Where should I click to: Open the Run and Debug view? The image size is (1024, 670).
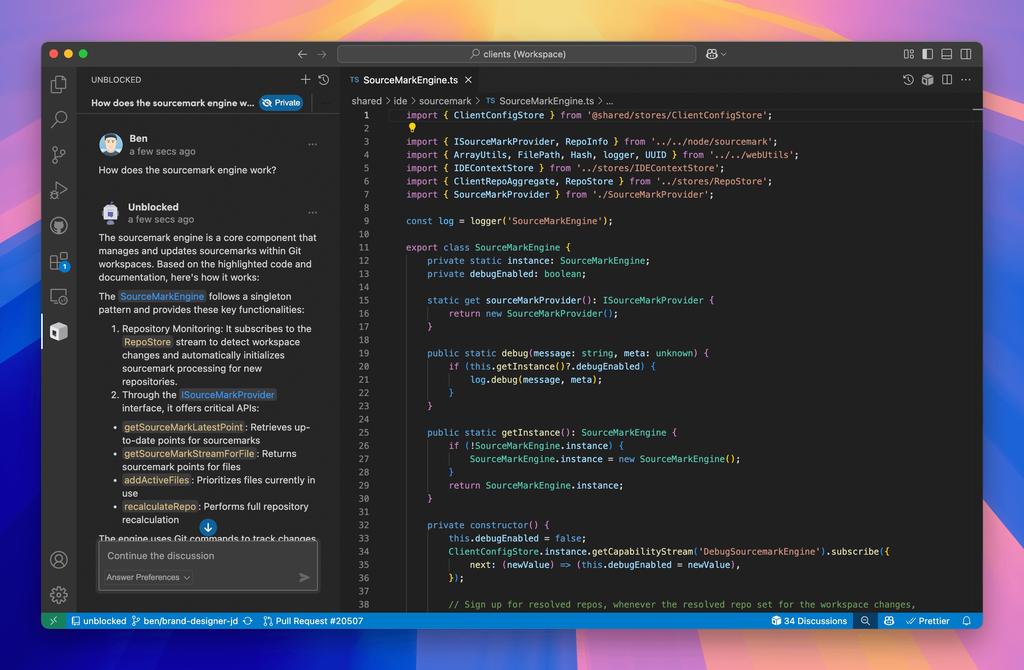coord(59,190)
